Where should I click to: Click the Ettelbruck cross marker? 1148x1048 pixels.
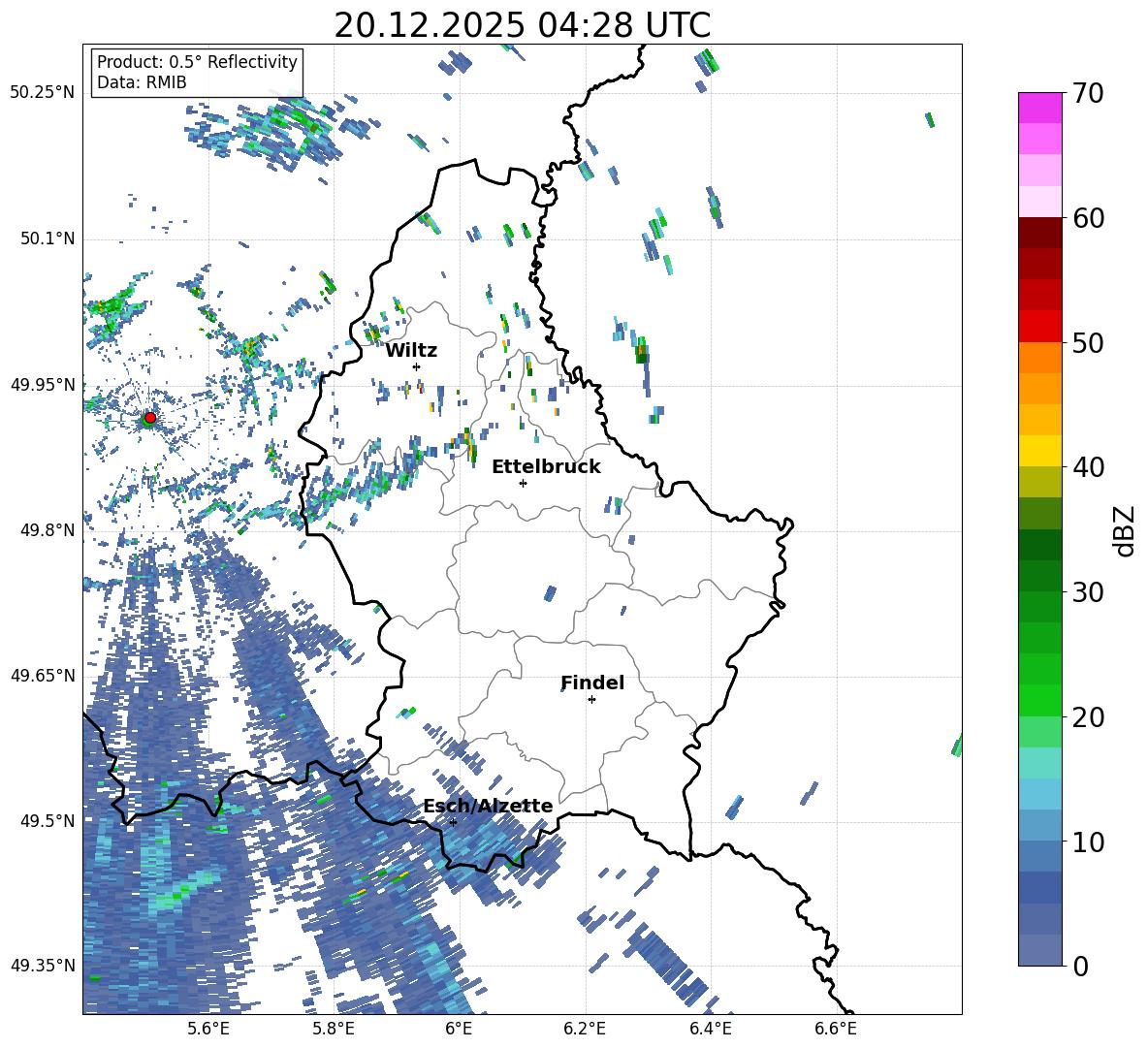(523, 483)
